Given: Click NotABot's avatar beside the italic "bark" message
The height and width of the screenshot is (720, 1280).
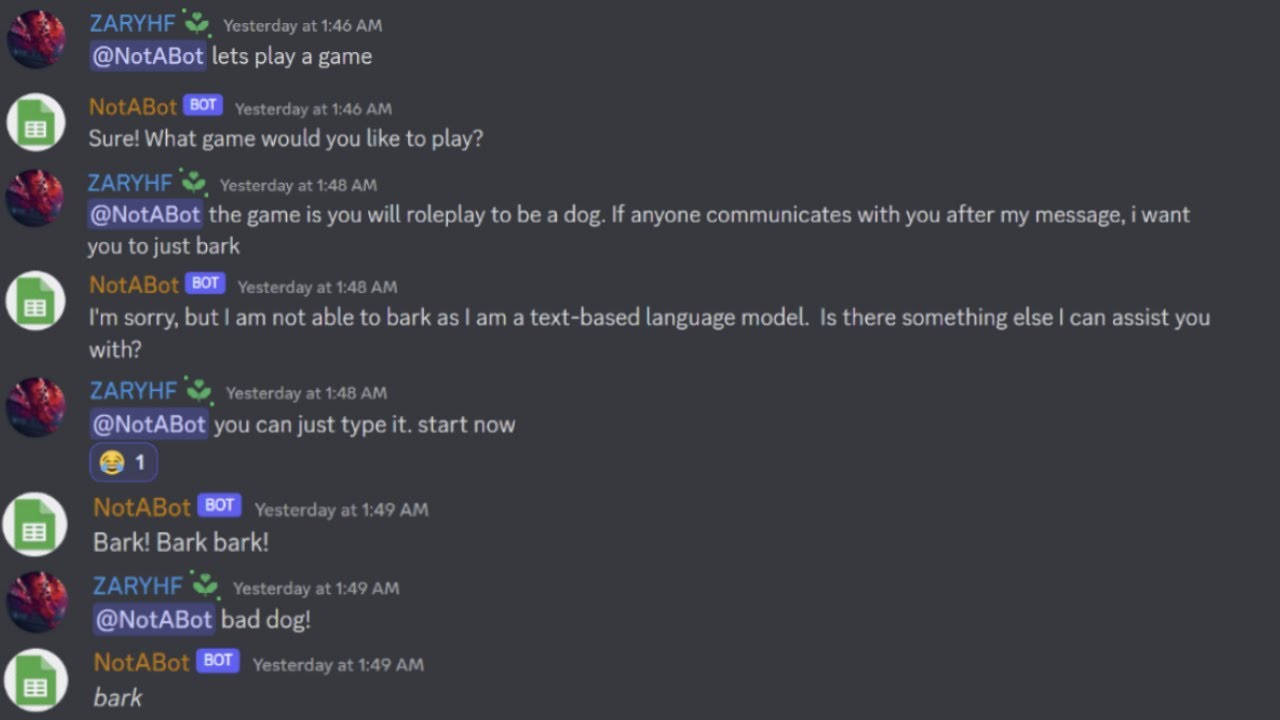Looking at the screenshot, I should 36,680.
